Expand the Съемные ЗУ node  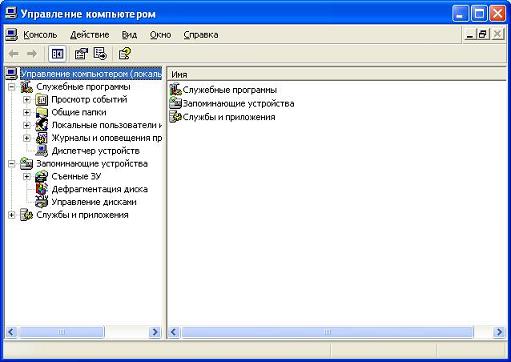coord(27,176)
